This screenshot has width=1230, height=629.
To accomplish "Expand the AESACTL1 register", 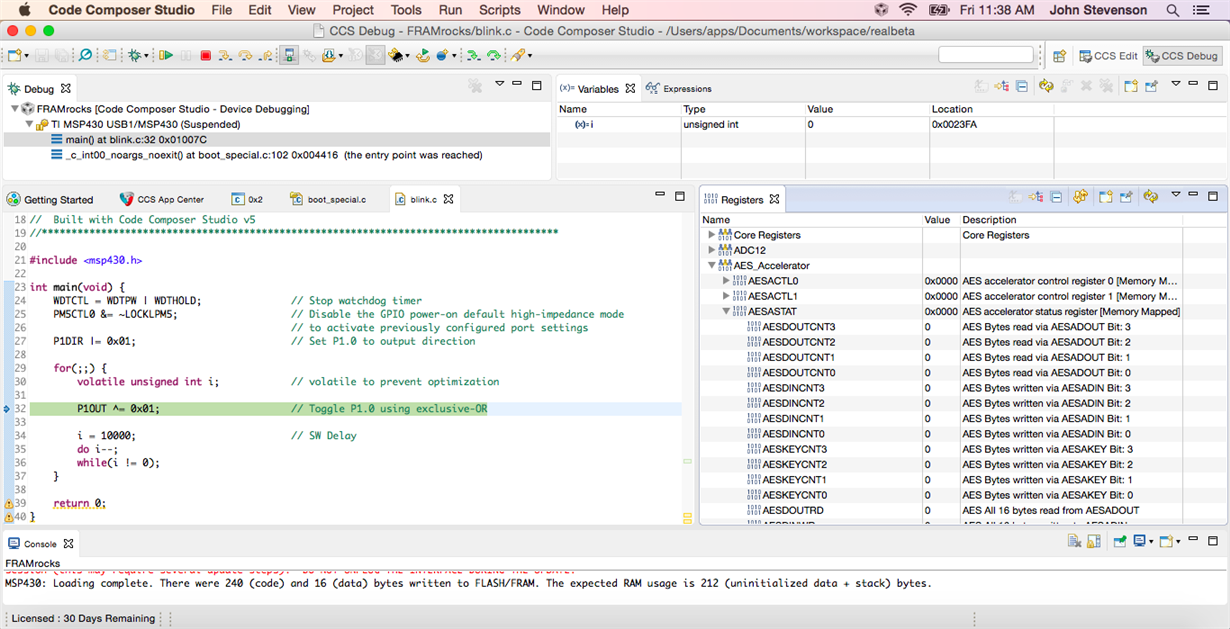I will tap(727, 296).
